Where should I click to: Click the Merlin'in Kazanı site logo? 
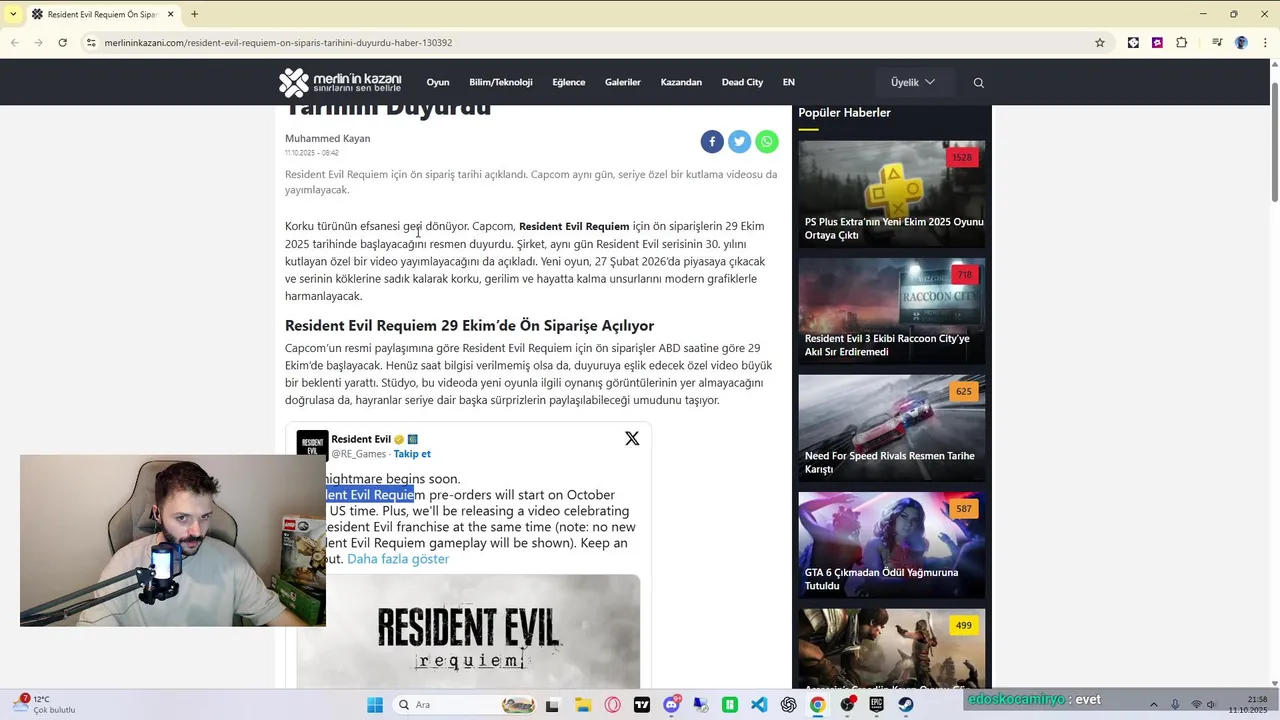pos(340,82)
